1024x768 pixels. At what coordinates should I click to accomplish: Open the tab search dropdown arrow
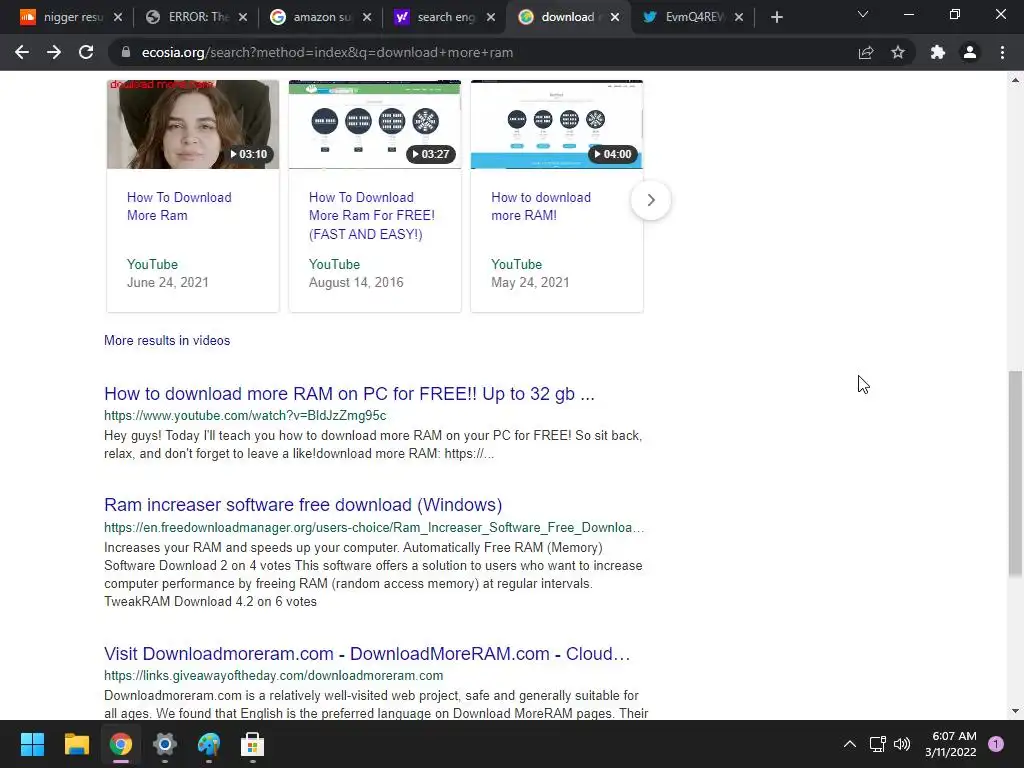pyautogui.click(x=863, y=14)
